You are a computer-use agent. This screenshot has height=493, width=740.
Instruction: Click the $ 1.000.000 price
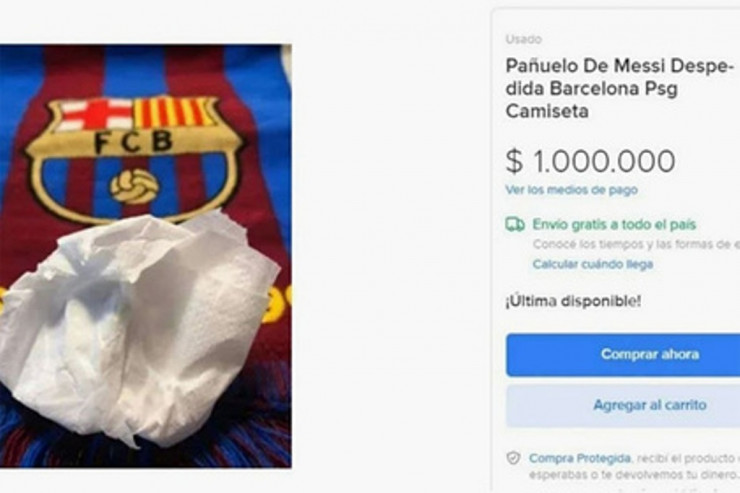point(590,160)
